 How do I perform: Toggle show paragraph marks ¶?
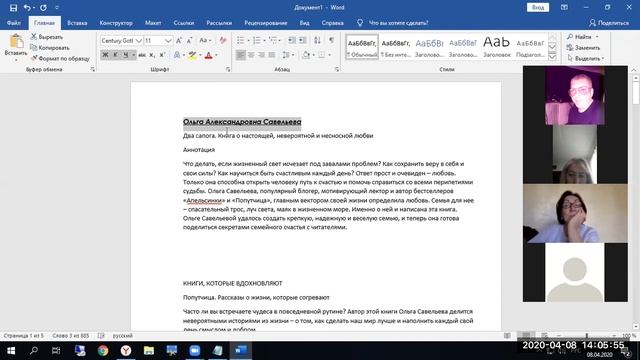331,40
